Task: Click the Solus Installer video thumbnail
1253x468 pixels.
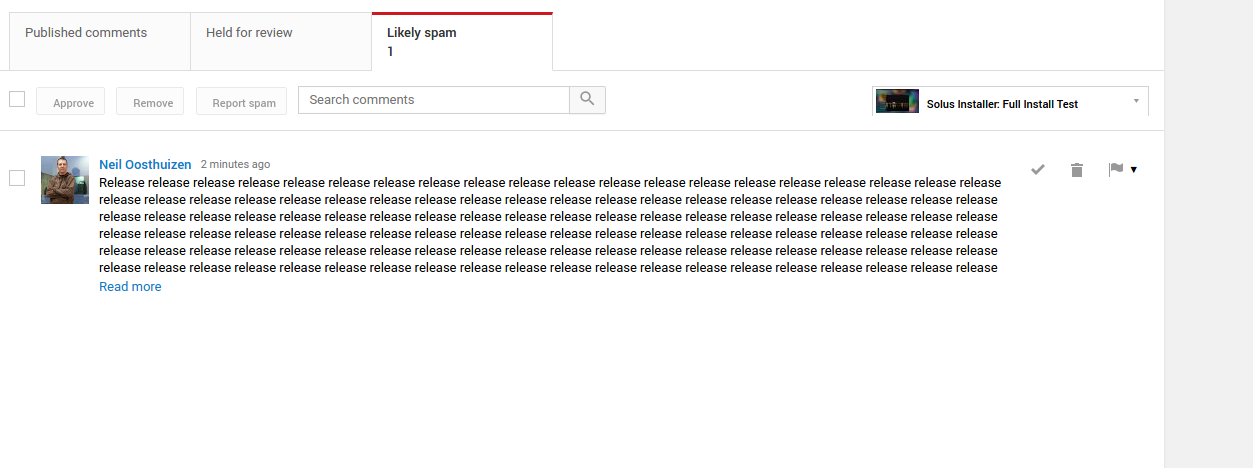Action: coord(897,102)
